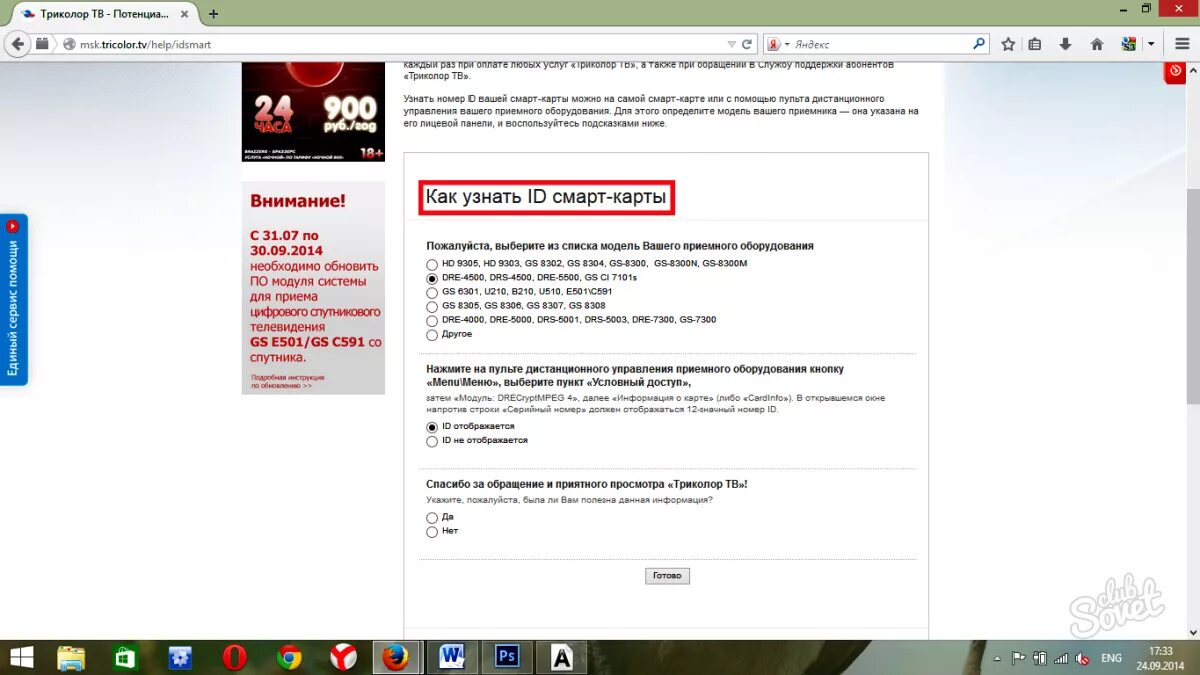
Task: Open the blue gear app on taskbar
Action: click(180, 658)
